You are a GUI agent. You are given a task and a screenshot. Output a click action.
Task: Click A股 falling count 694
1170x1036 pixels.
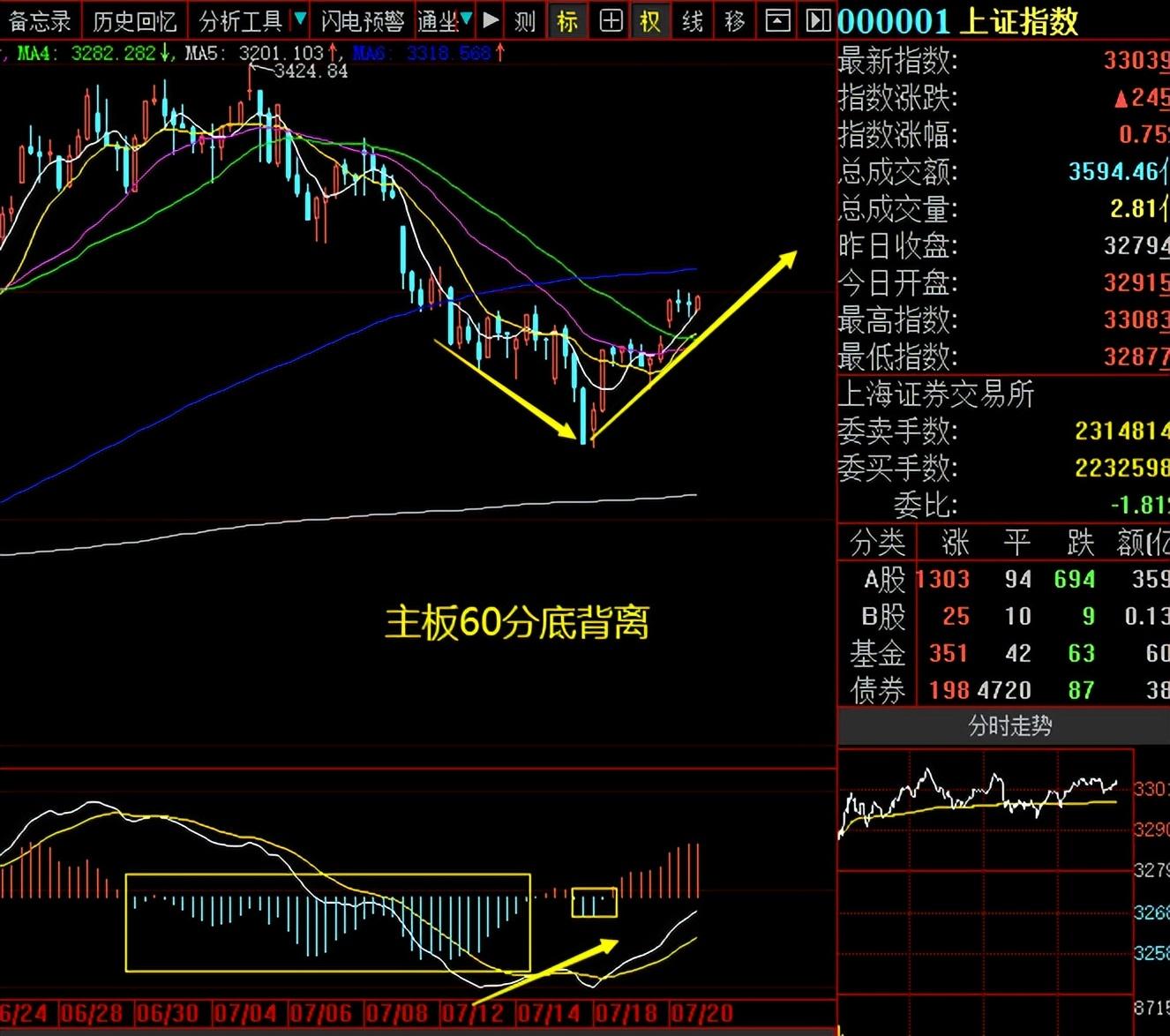1075,580
